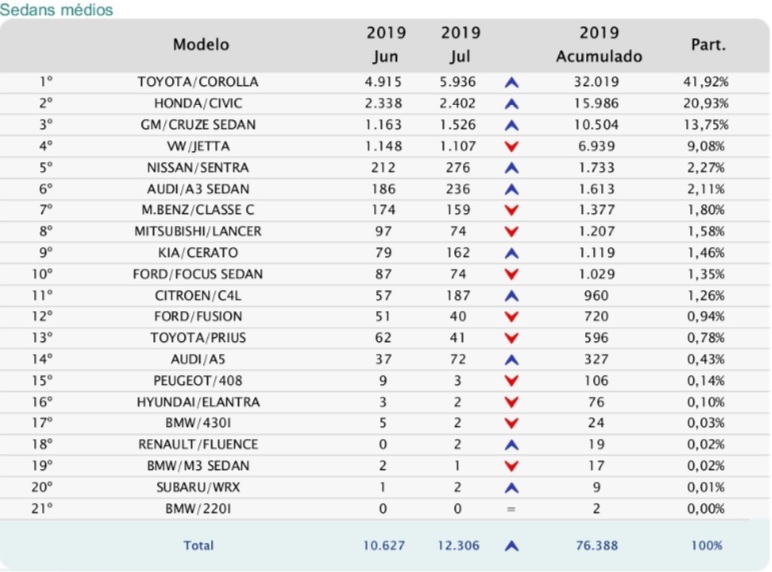Click the blue up arrow in Honda/Civic row
This screenshot has width=772, height=572.
[x=512, y=104]
